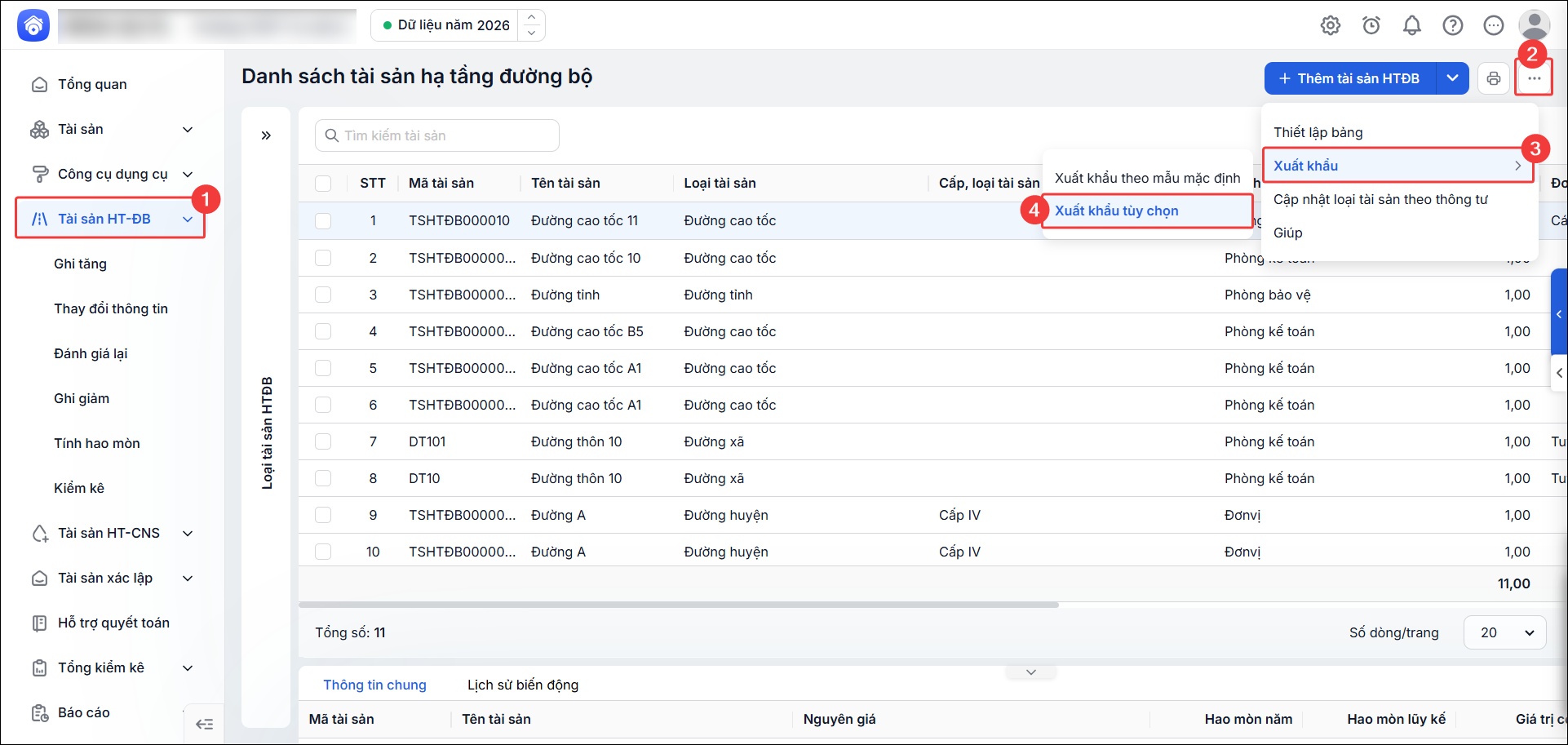Open the alarm clock reminder icon
1568x745 pixels.
point(1371,25)
